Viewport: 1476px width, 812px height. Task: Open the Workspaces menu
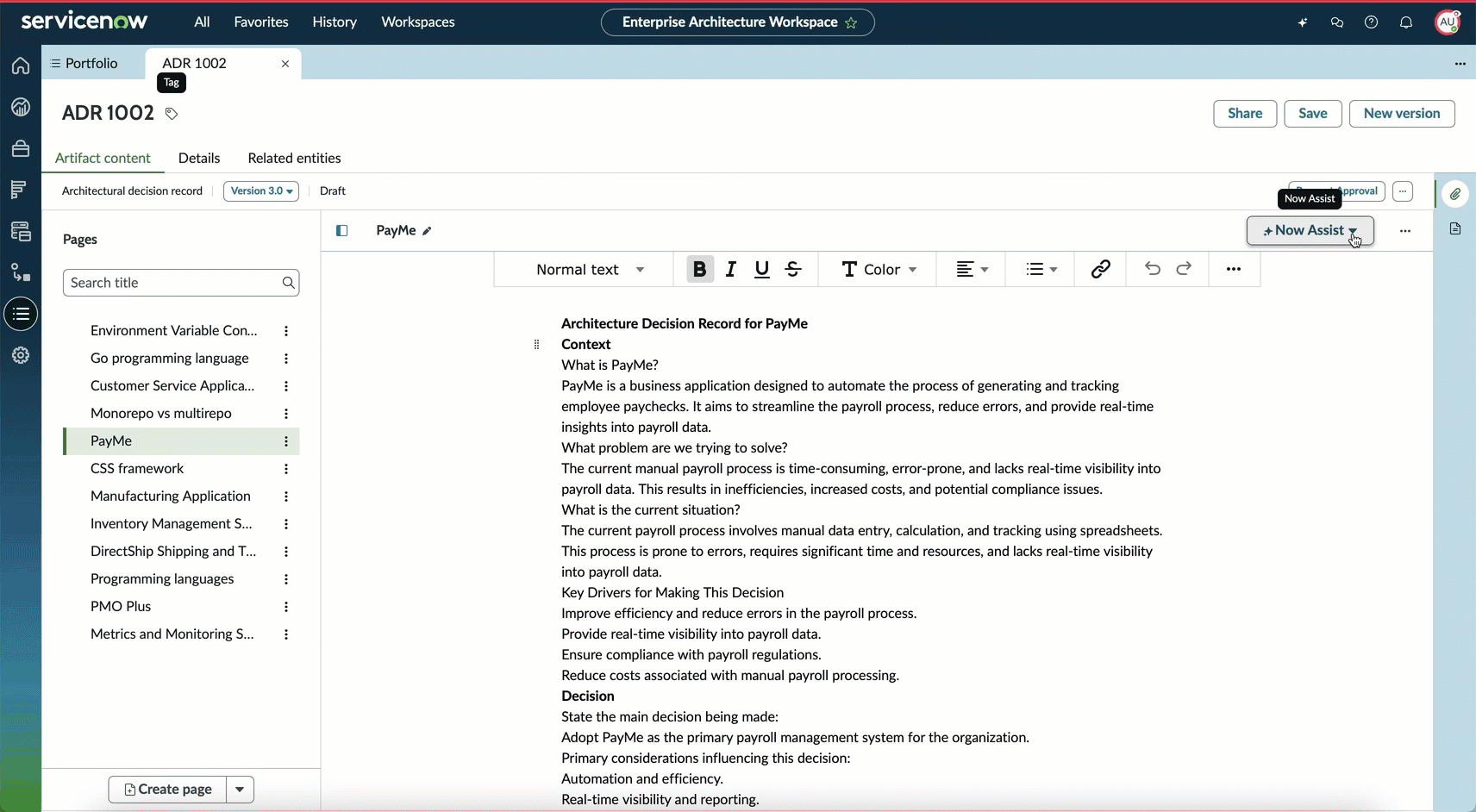pyautogui.click(x=418, y=22)
